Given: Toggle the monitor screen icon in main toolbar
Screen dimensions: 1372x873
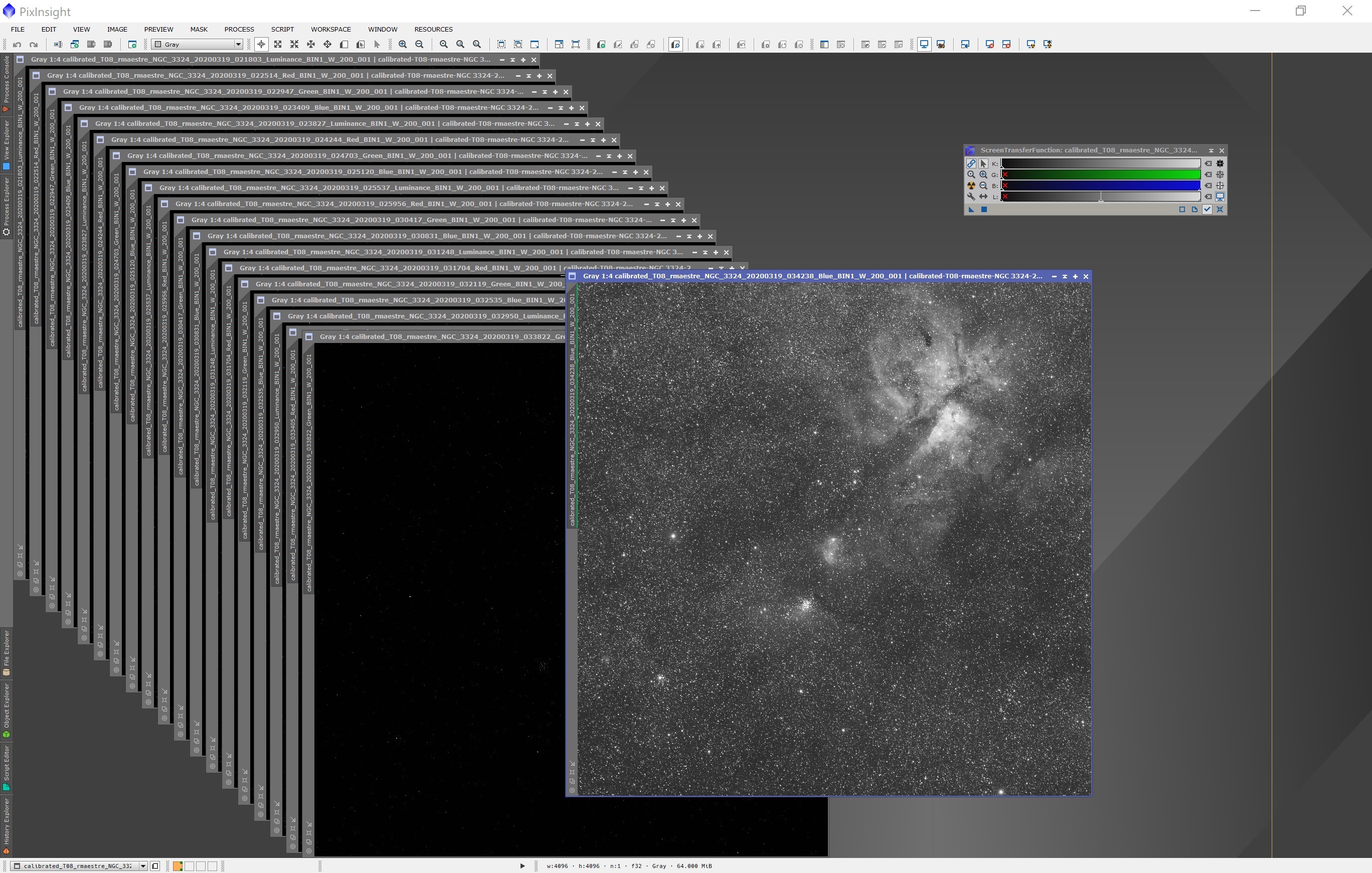Looking at the screenshot, I should (x=924, y=45).
